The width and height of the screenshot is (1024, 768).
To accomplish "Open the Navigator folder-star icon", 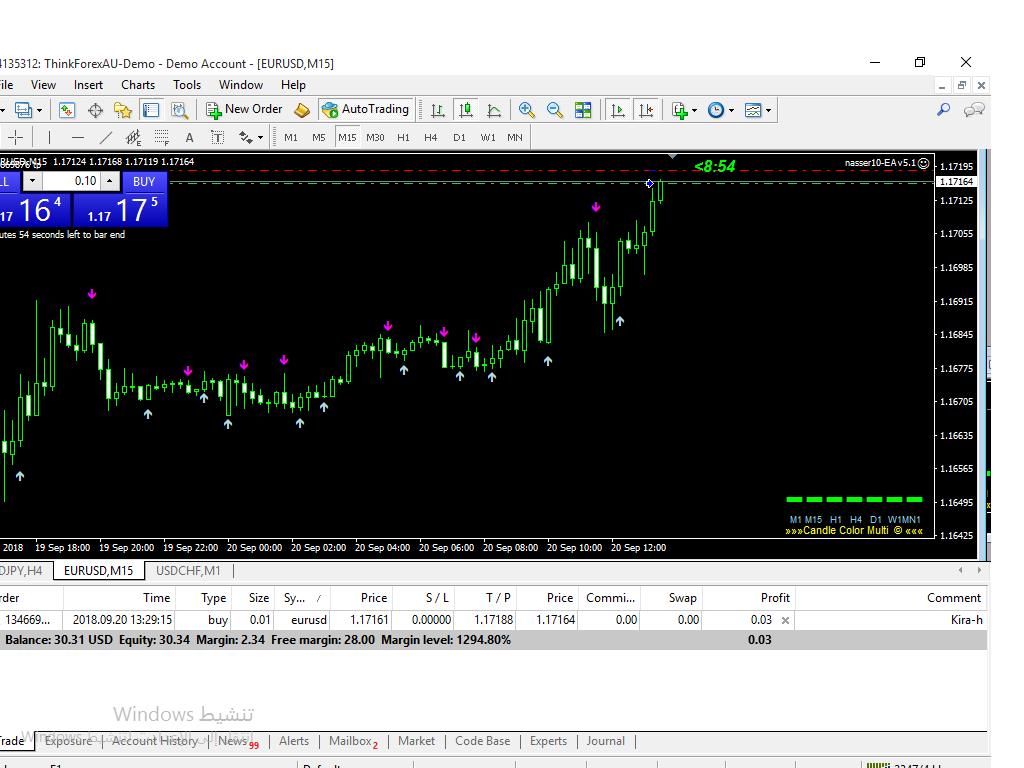I will (123, 110).
